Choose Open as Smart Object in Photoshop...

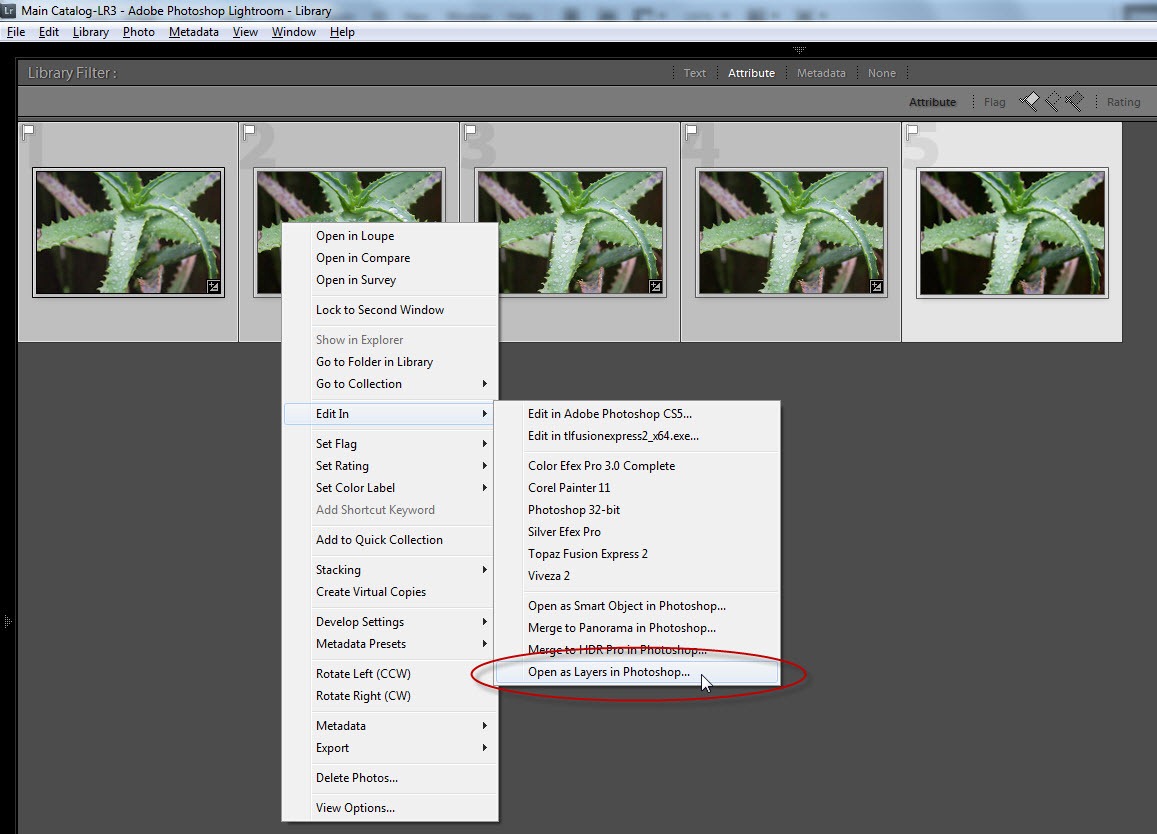pyautogui.click(x=638, y=606)
